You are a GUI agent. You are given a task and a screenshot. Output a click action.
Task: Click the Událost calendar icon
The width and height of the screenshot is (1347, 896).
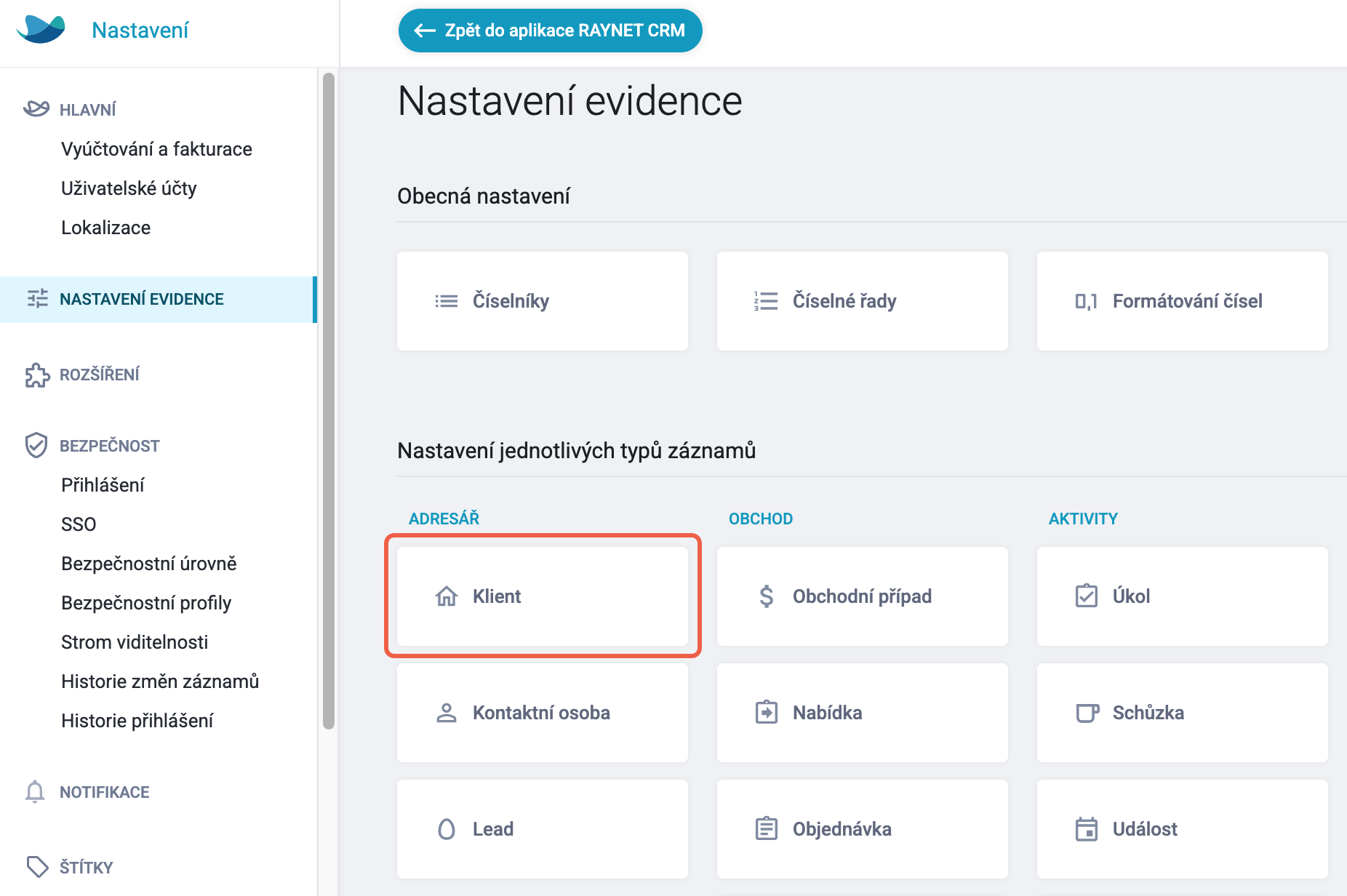click(x=1087, y=829)
